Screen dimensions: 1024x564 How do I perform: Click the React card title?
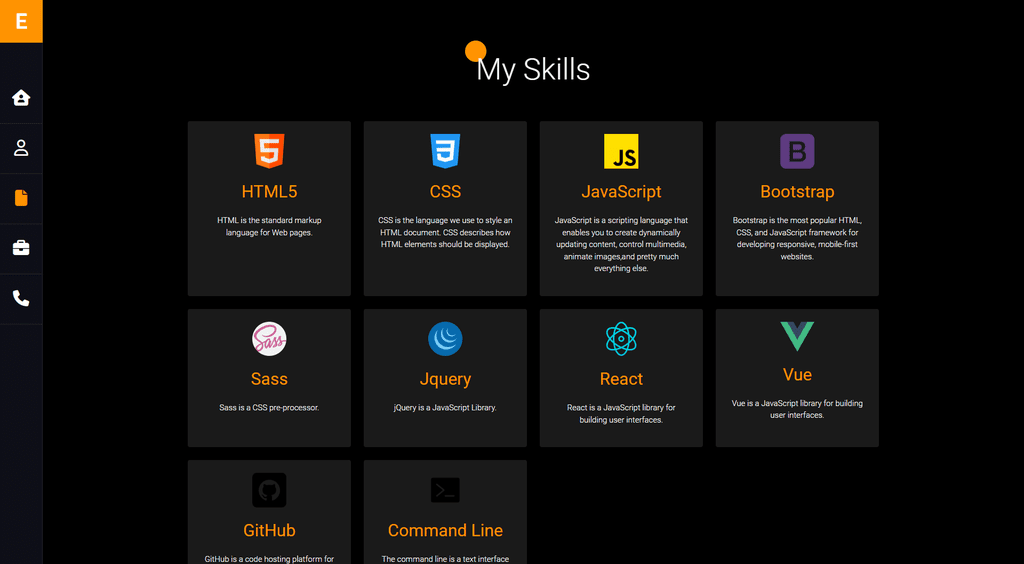coord(621,379)
